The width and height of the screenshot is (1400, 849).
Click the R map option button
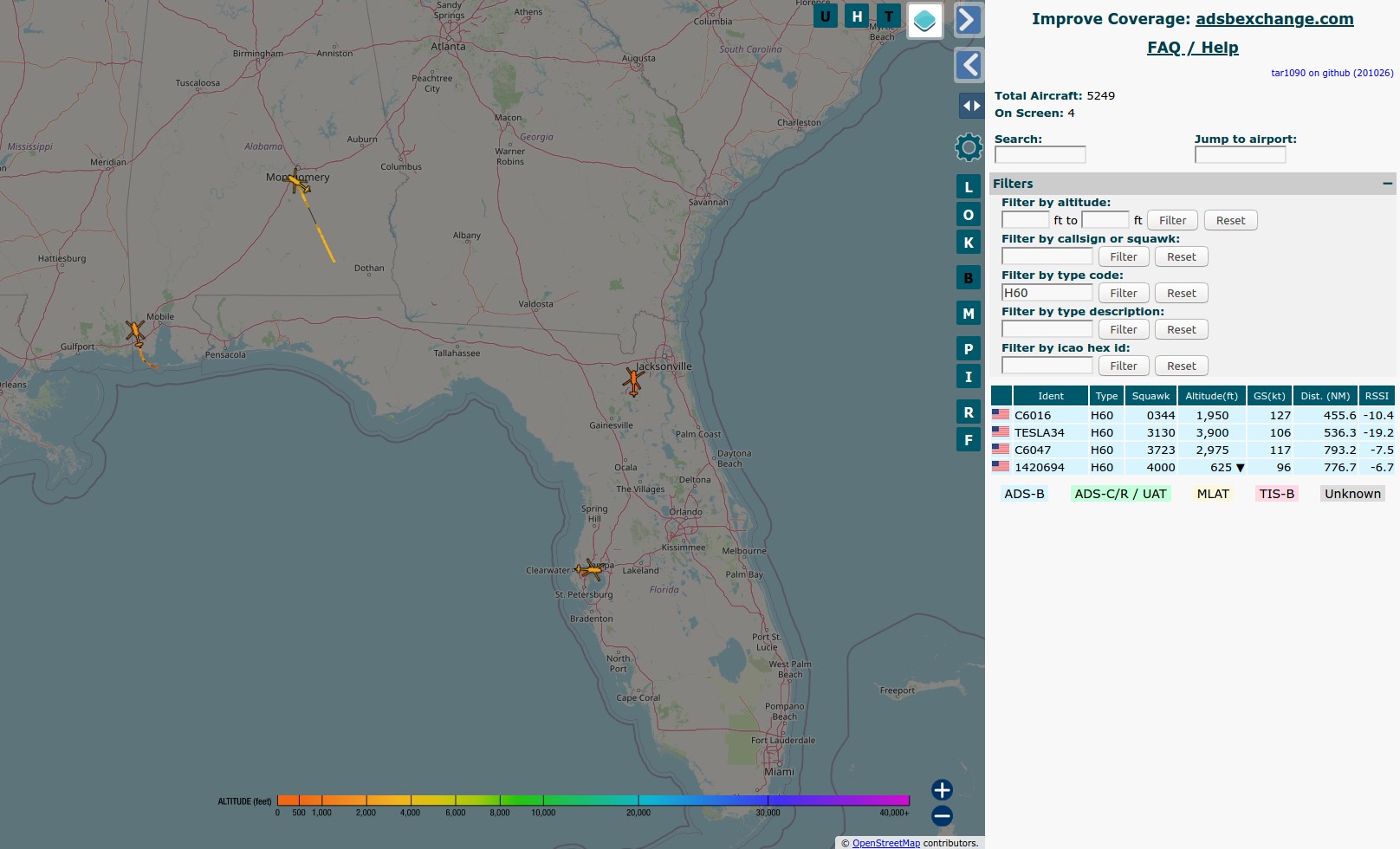[969, 412]
